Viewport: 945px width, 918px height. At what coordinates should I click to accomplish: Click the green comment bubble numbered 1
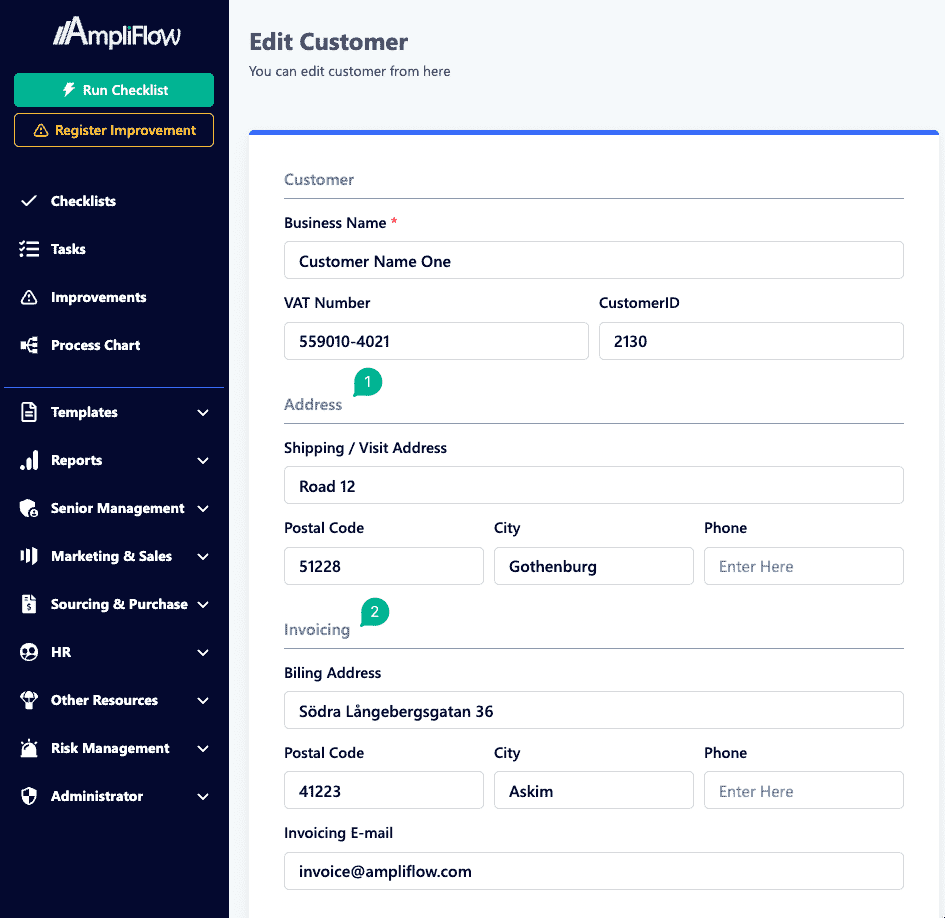[368, 382]
